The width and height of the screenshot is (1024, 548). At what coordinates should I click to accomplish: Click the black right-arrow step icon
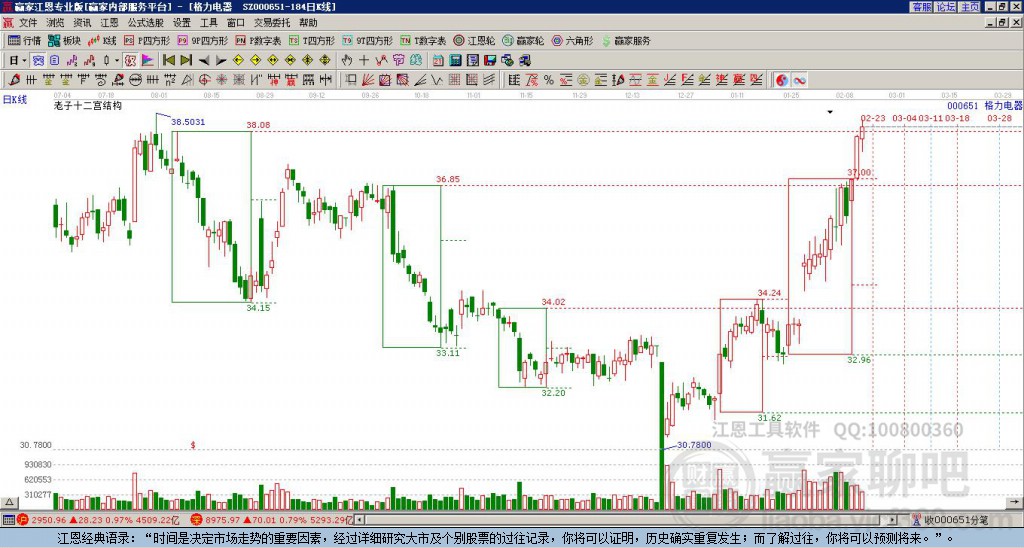coord(221,61)
